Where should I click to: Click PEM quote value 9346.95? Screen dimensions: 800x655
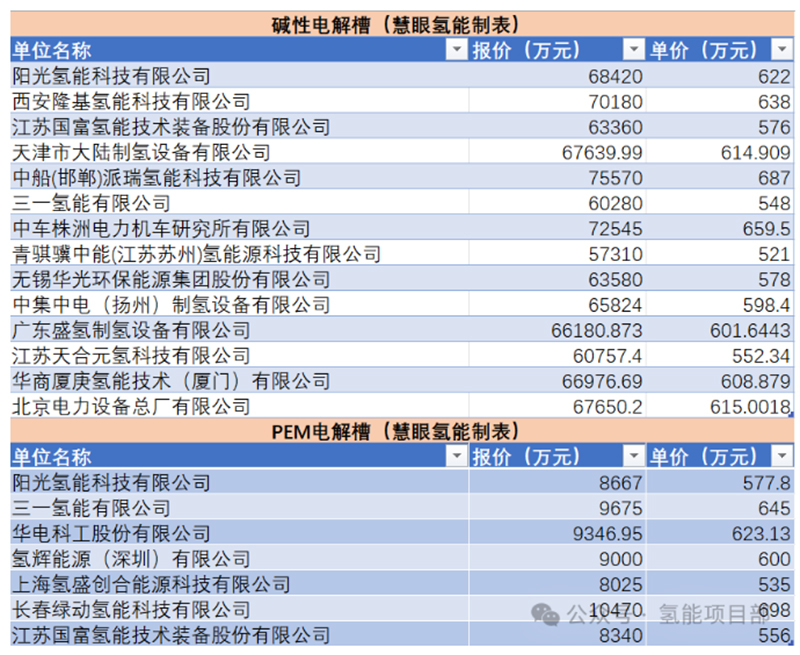click(x=608, y=534)
